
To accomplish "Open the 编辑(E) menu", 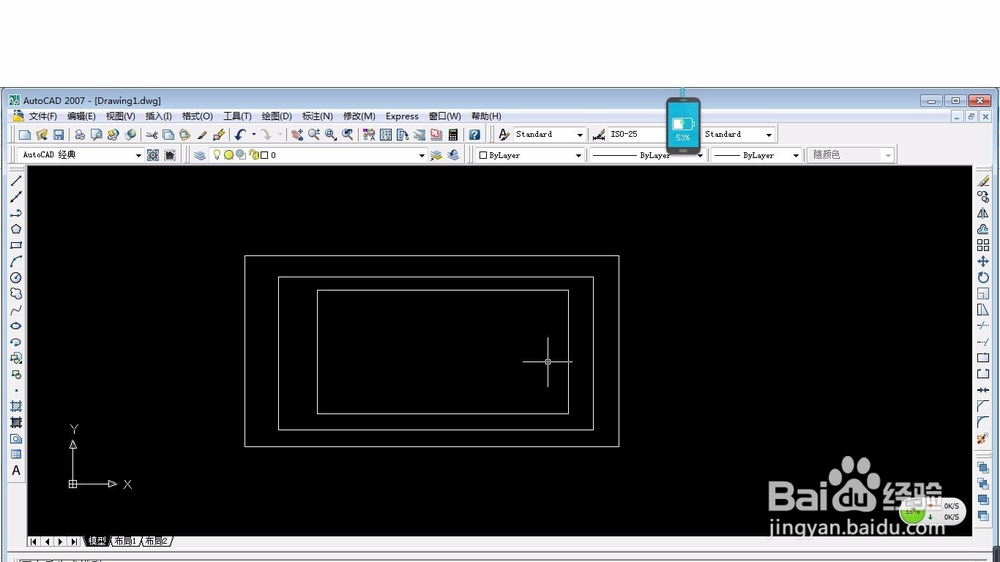I will (81, 116).
